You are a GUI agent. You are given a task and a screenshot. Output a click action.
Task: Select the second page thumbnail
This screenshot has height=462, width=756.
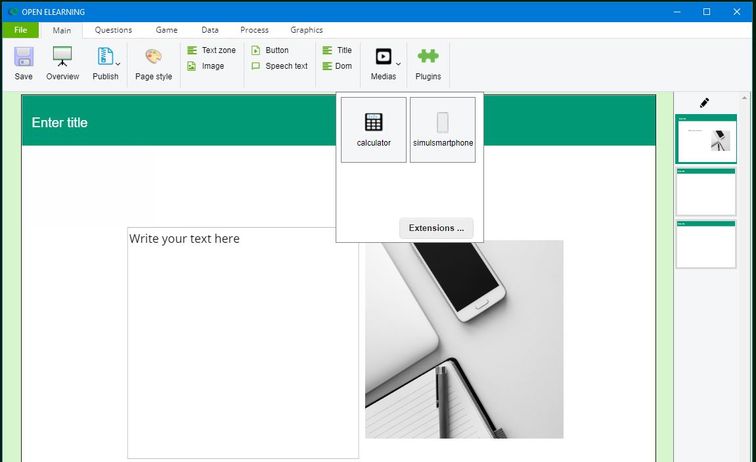point(705,192)
